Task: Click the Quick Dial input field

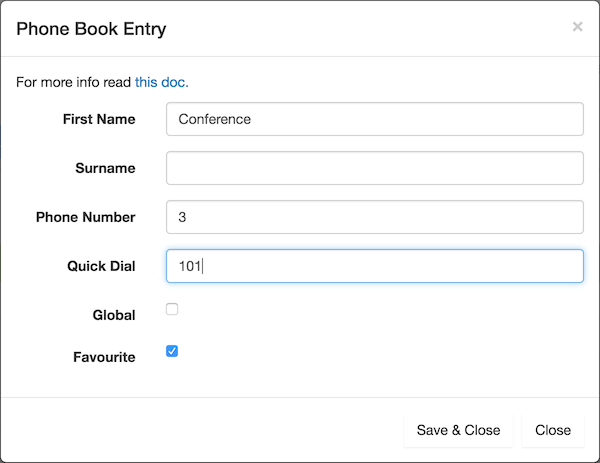Action: coord(375,266)
